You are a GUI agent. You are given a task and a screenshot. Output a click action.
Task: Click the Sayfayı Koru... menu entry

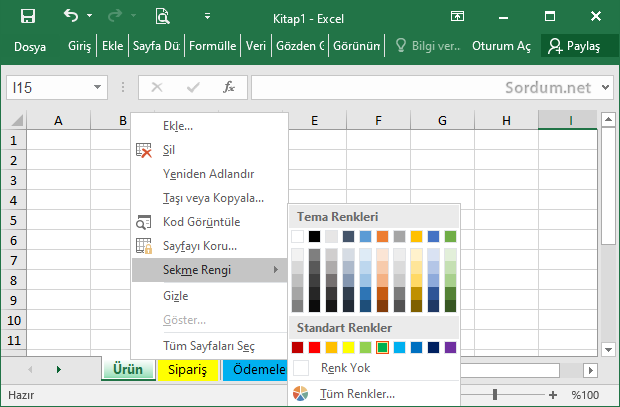click(x=210, y=246)
